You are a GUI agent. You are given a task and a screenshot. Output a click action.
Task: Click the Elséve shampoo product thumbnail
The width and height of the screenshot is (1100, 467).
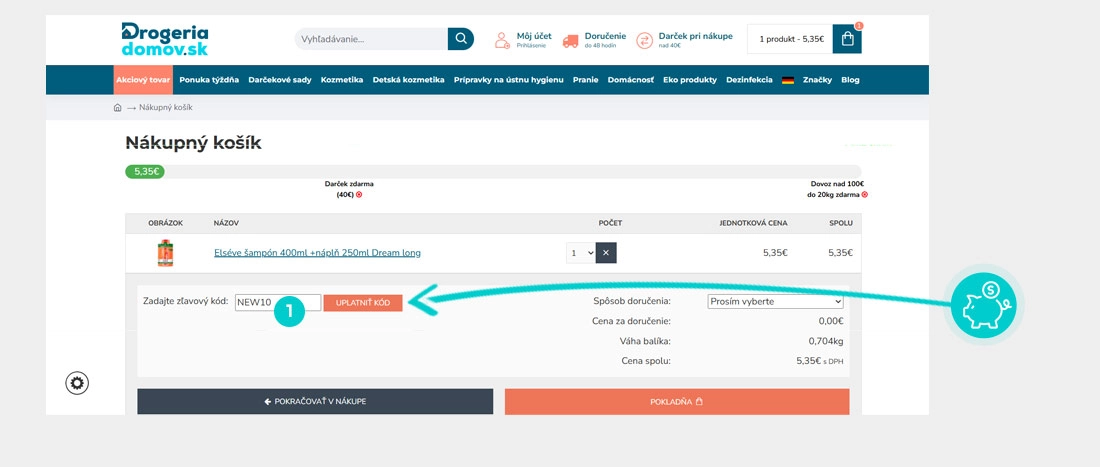coord(165,252)
